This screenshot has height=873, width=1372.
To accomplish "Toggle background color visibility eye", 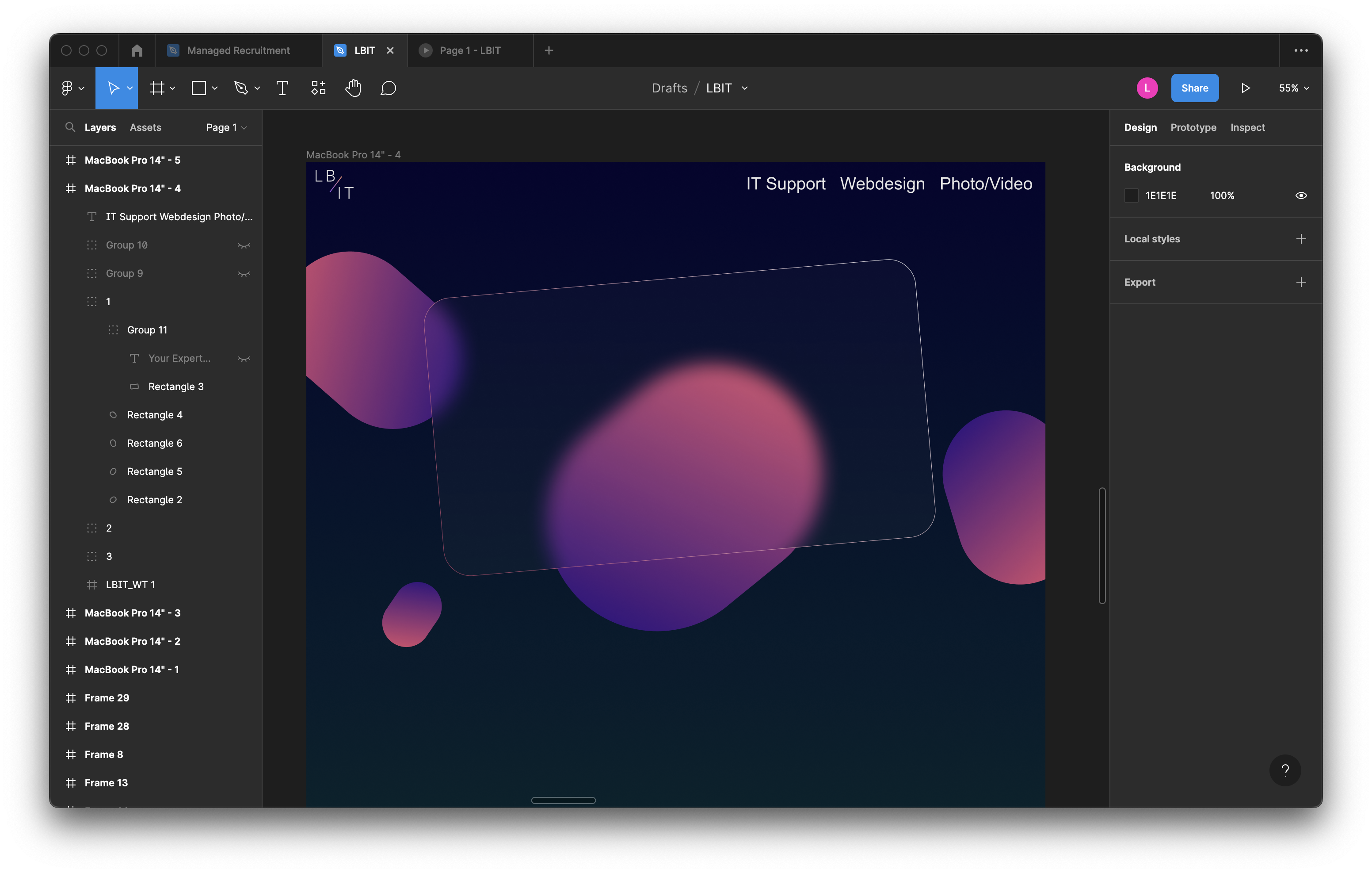I will (x=1301, y=195).
